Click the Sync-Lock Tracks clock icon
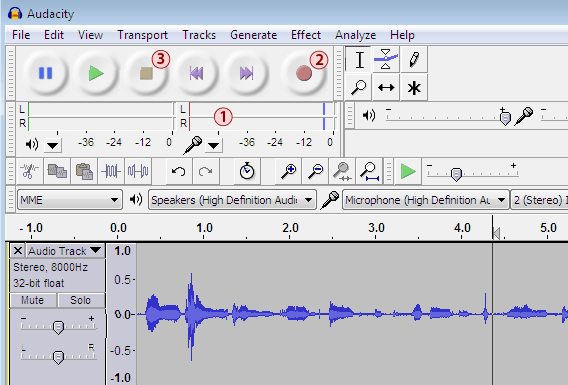This screenshot has width=568, height=385. click(x=247, y=171)
